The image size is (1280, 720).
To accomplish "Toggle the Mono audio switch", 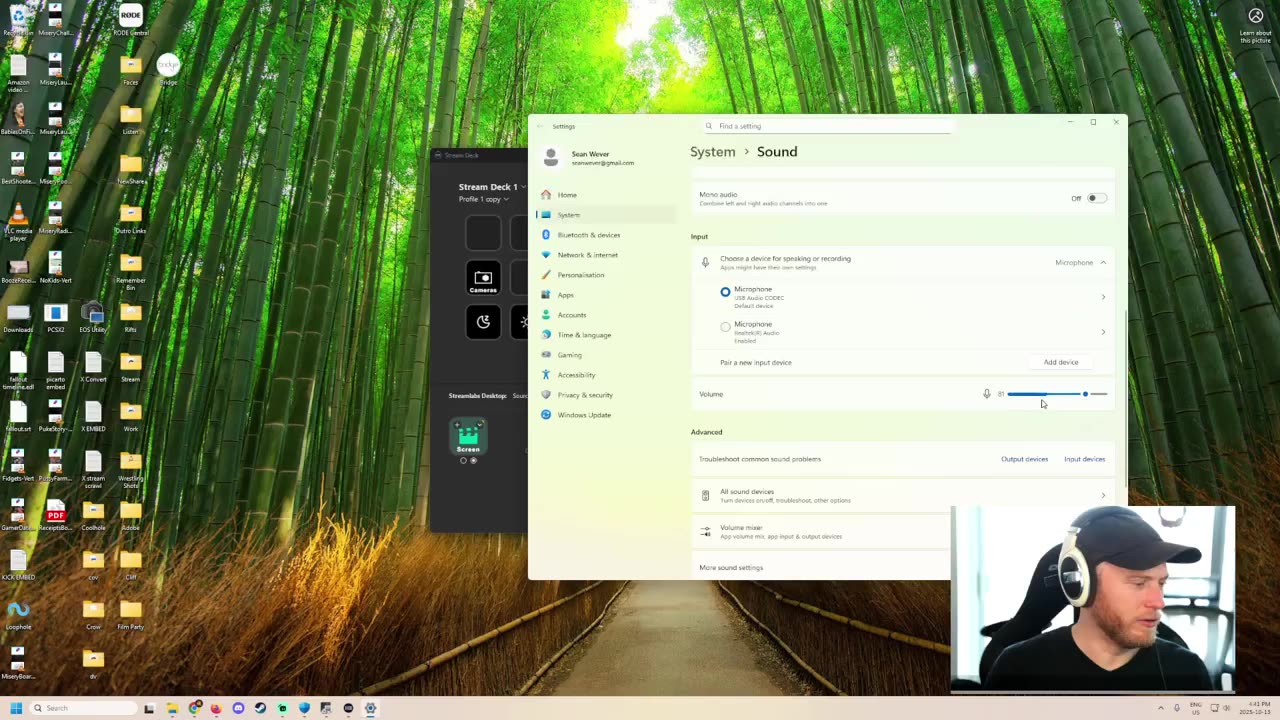I will coord(1096,198).
